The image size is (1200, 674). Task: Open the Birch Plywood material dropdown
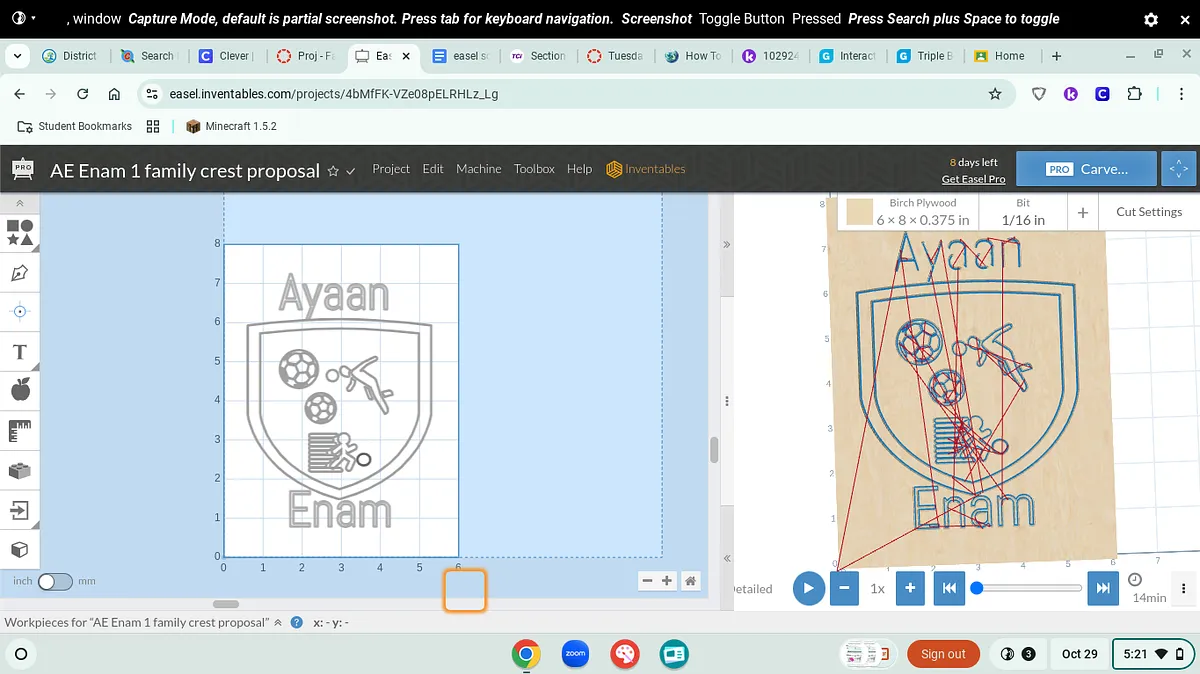pyautogui.click(x=909, y=212)
